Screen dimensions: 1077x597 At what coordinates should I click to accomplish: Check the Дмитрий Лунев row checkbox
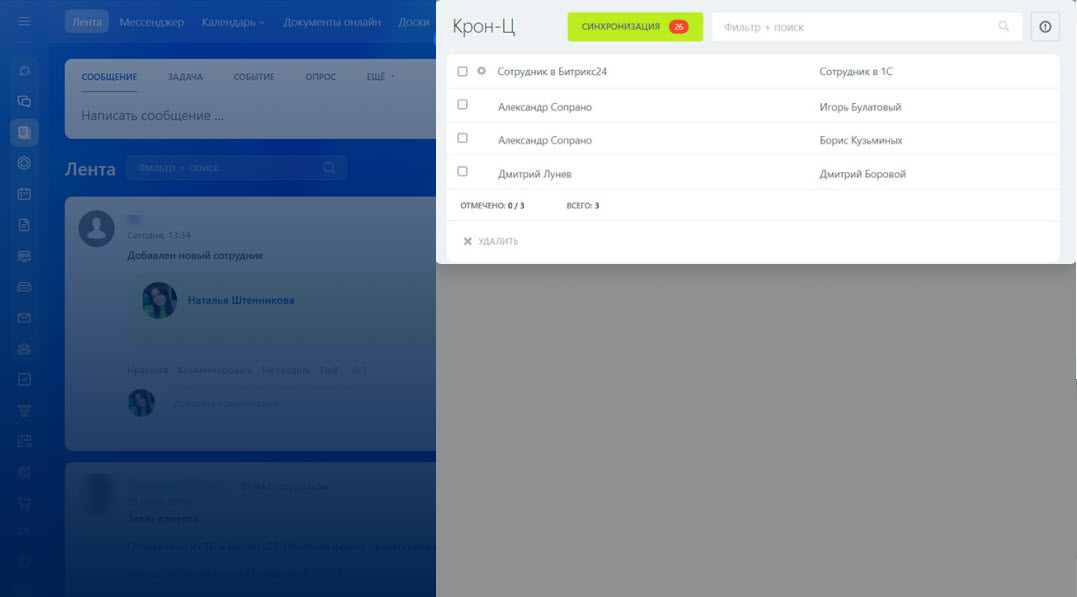click(x=462, y=171)
